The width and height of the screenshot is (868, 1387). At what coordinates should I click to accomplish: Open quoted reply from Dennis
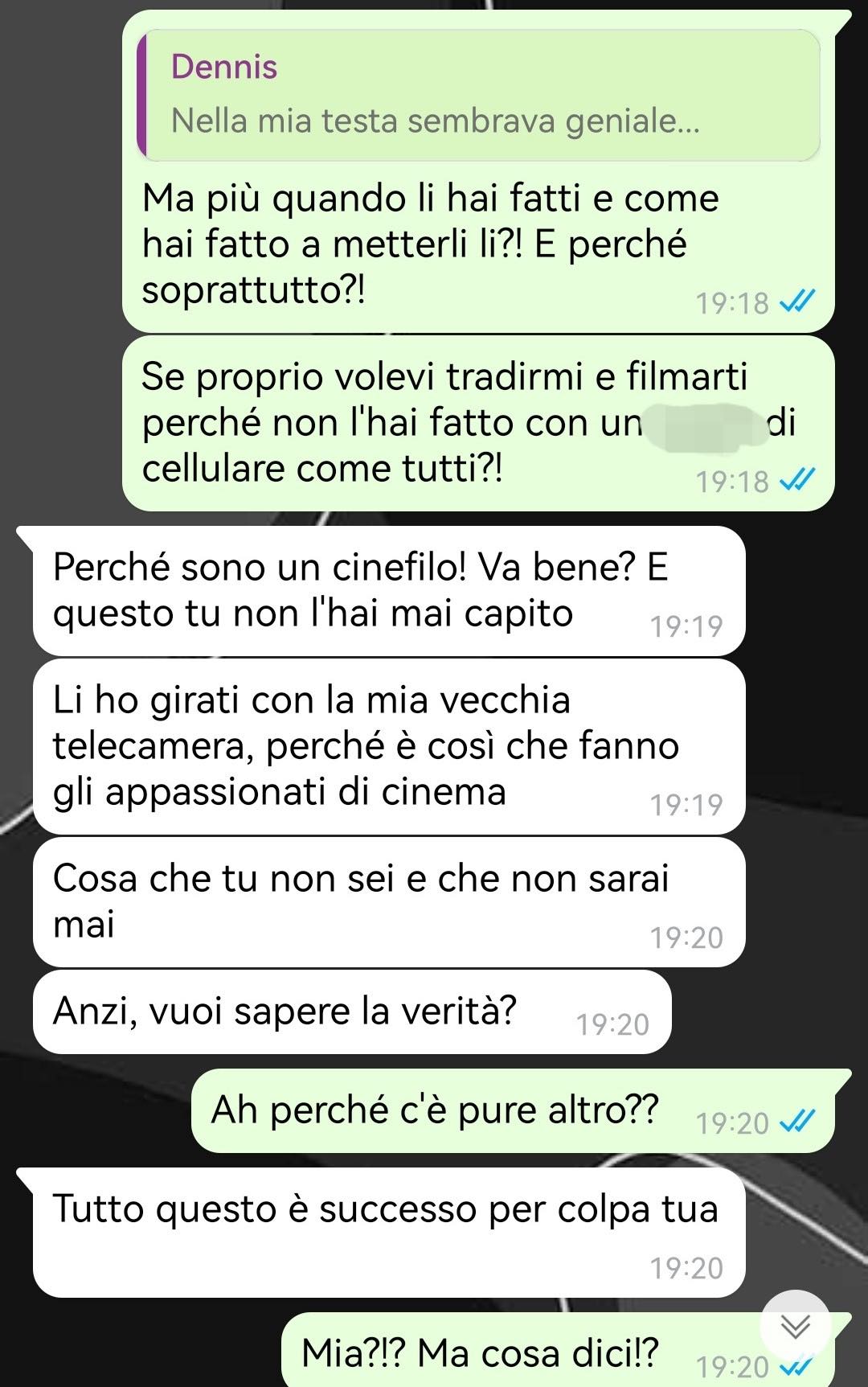pyautogui.click(x=479, y=95)
